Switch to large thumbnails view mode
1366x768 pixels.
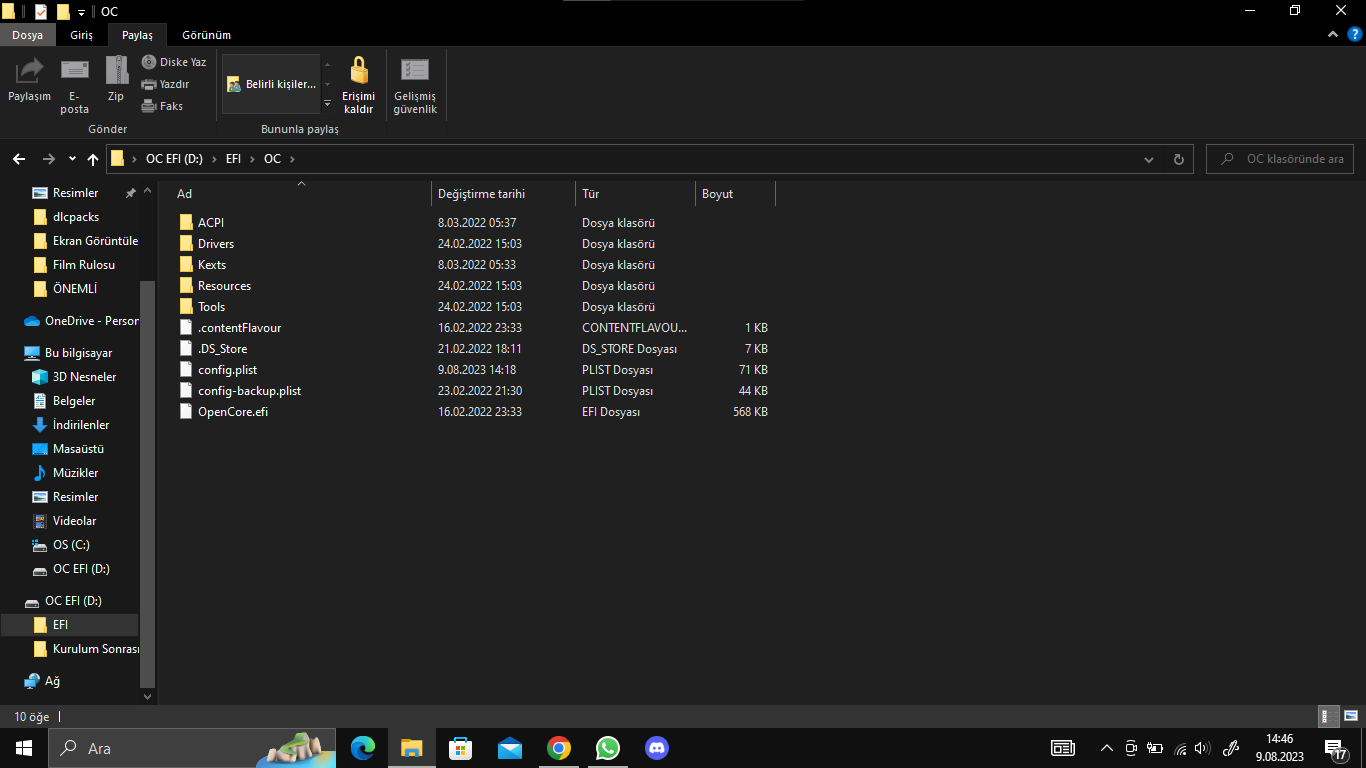point(1350,716)
